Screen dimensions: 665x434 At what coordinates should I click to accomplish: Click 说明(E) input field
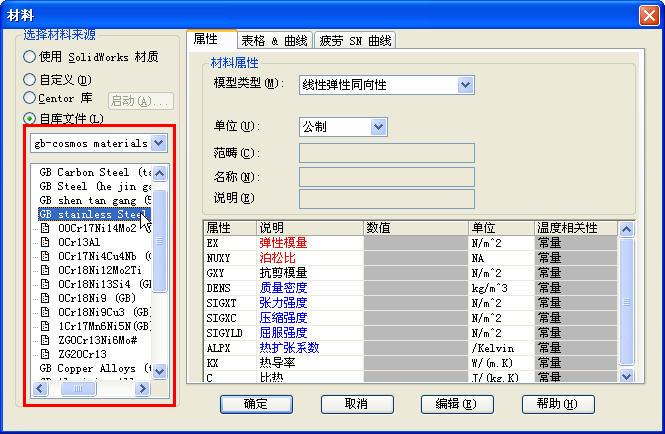point(386,199)
